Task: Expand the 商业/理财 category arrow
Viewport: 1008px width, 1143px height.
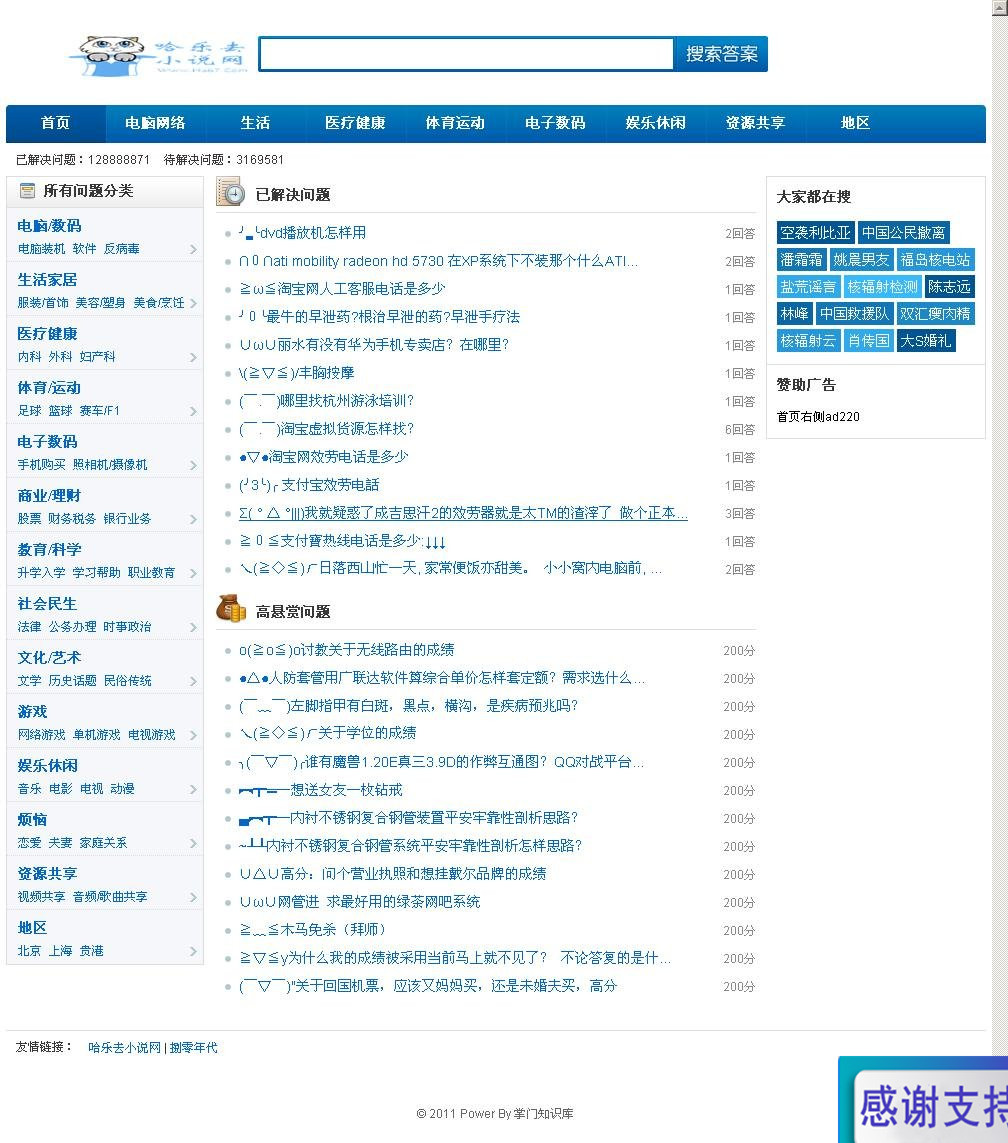Action: pos(193,519)
